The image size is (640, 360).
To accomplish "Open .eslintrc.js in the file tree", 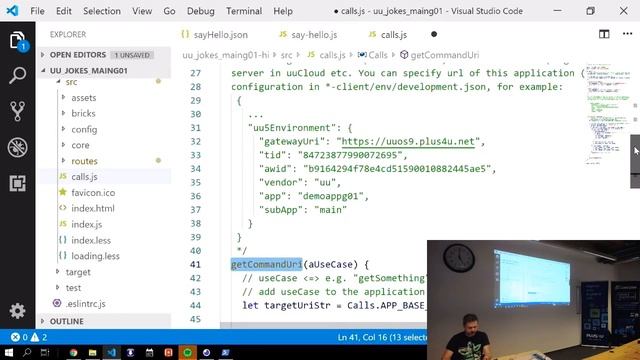I will (x=85, y=304).
